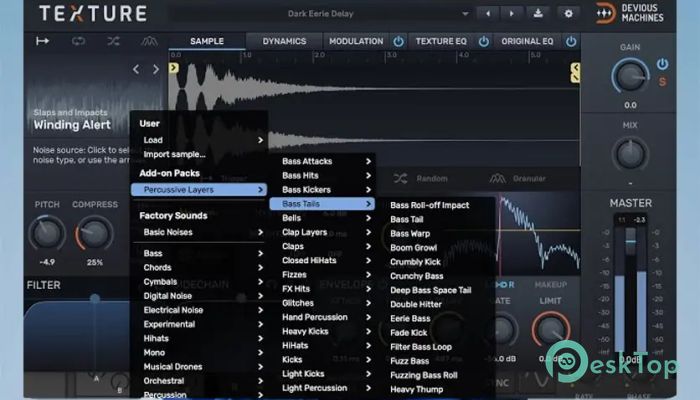Screen dimensions: 700x400
Task: Switch to the ORIGINAL EQ tab
Action: (x=527, y=41)
